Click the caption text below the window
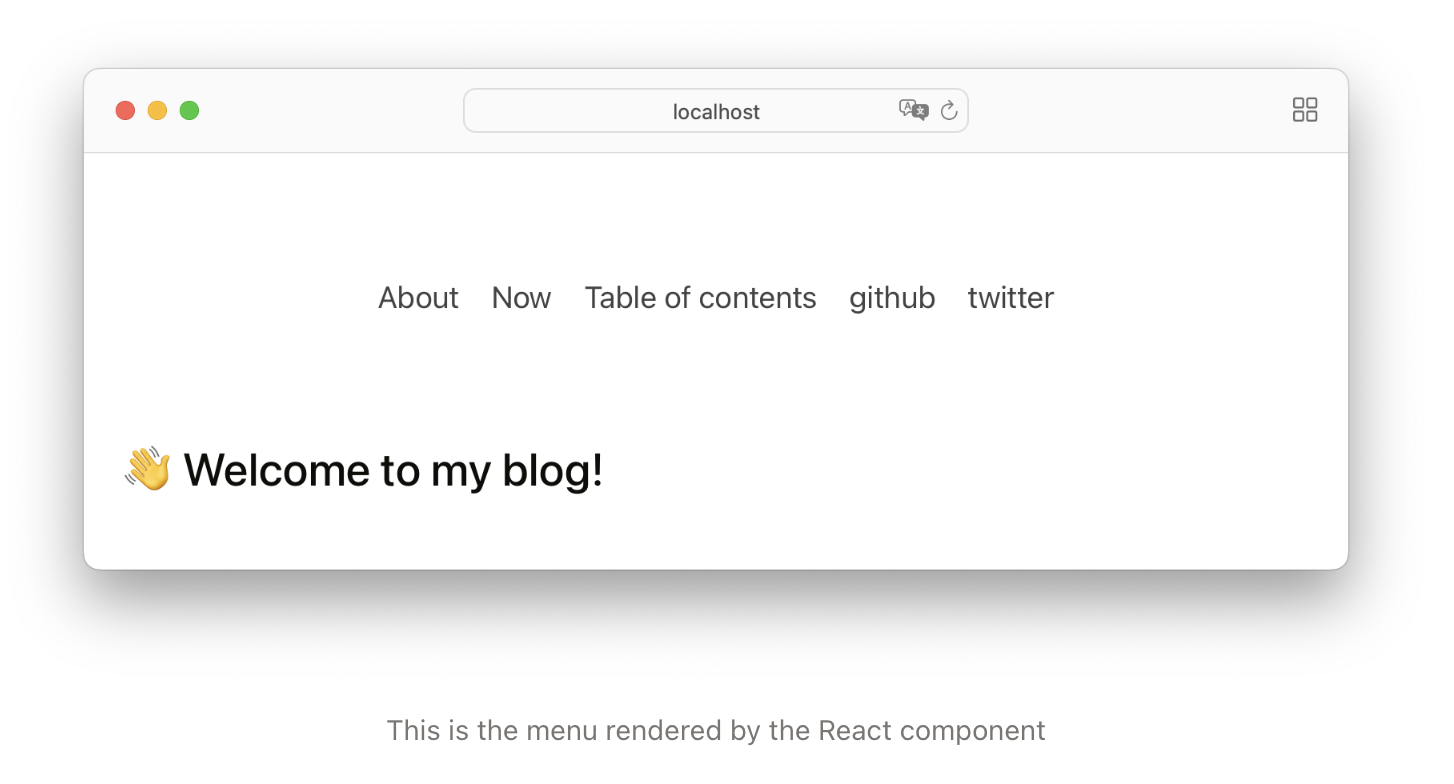 point(716,731)
